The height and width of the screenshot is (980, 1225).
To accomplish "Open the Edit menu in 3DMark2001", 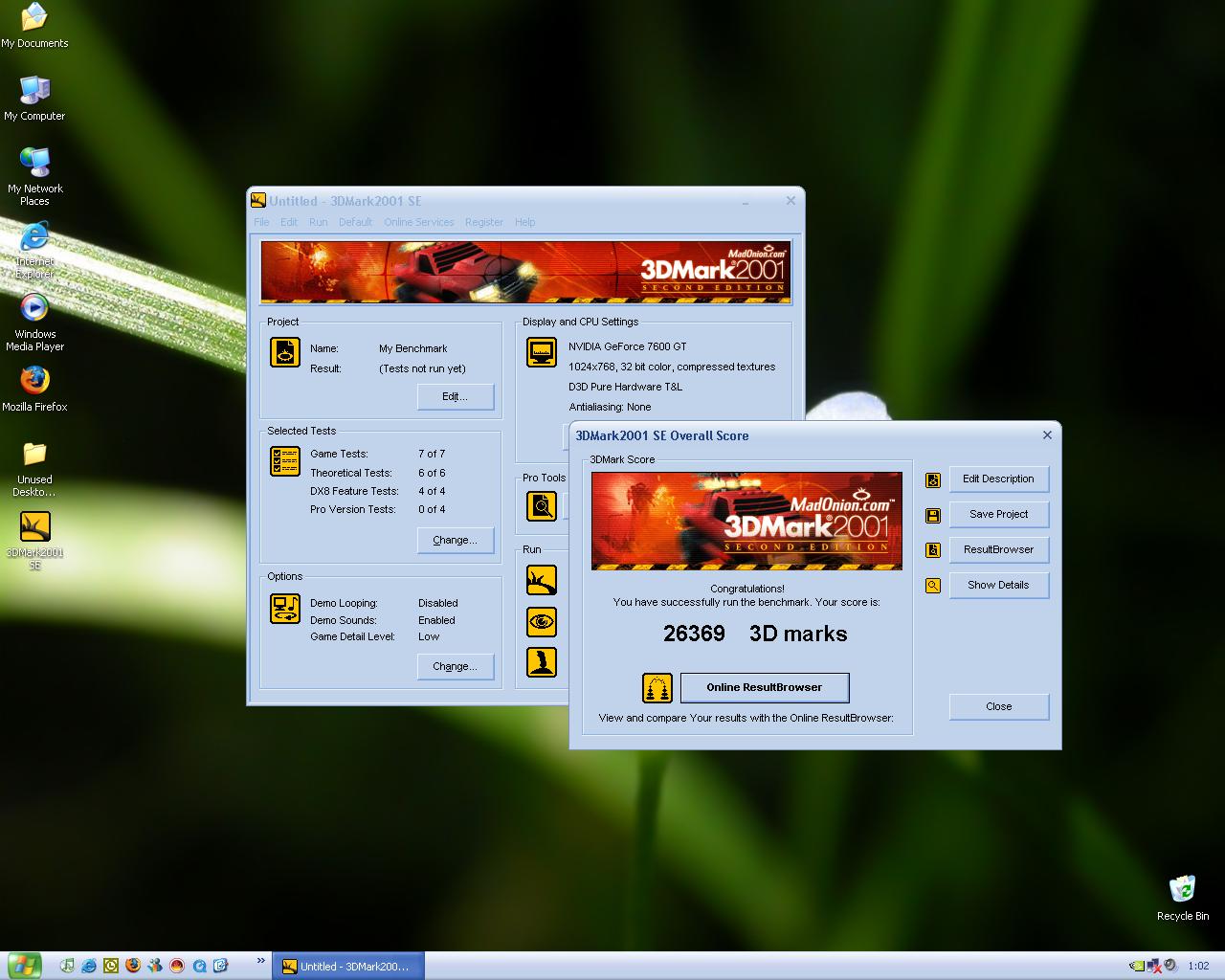I will pos(289,222).
